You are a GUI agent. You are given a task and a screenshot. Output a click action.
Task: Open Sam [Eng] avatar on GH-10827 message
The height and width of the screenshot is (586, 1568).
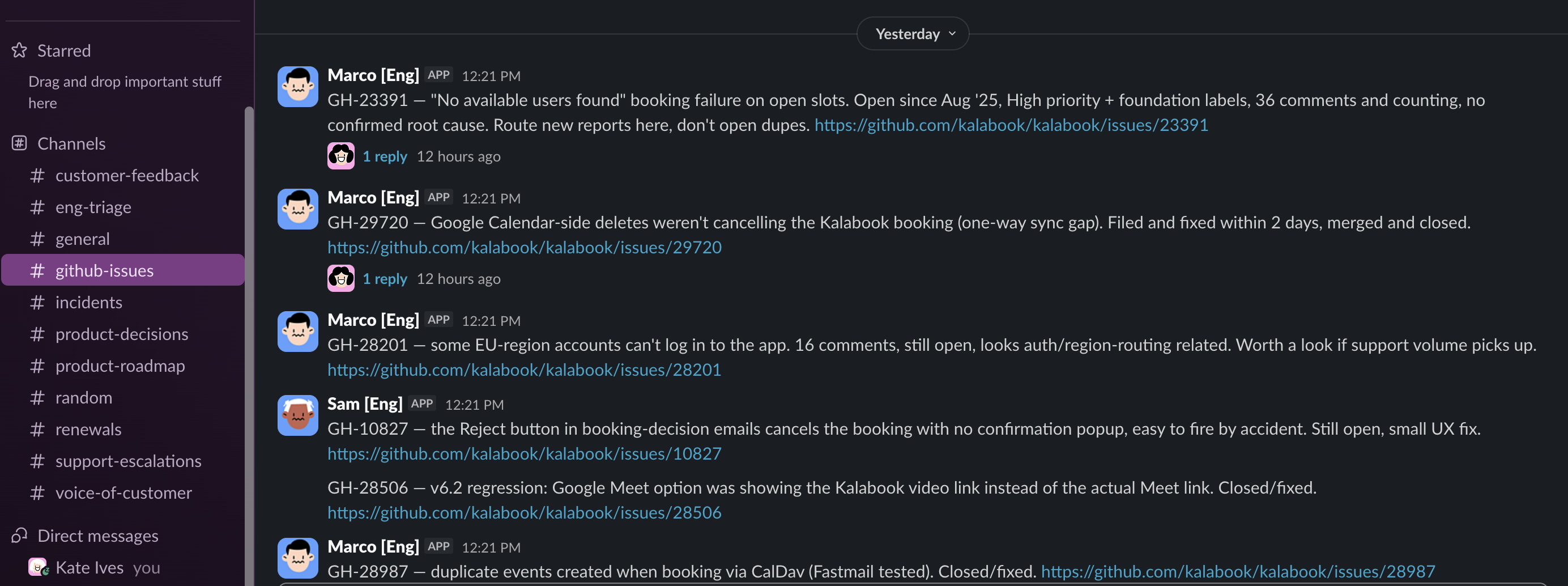point(297,415)
